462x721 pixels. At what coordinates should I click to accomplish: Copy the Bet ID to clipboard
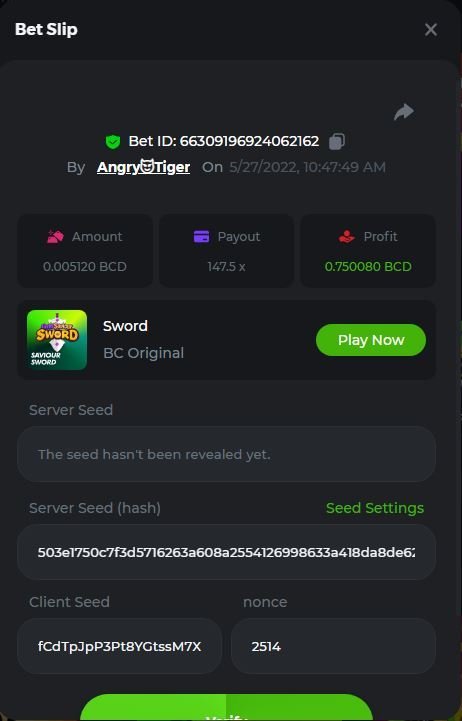(337, 141)
